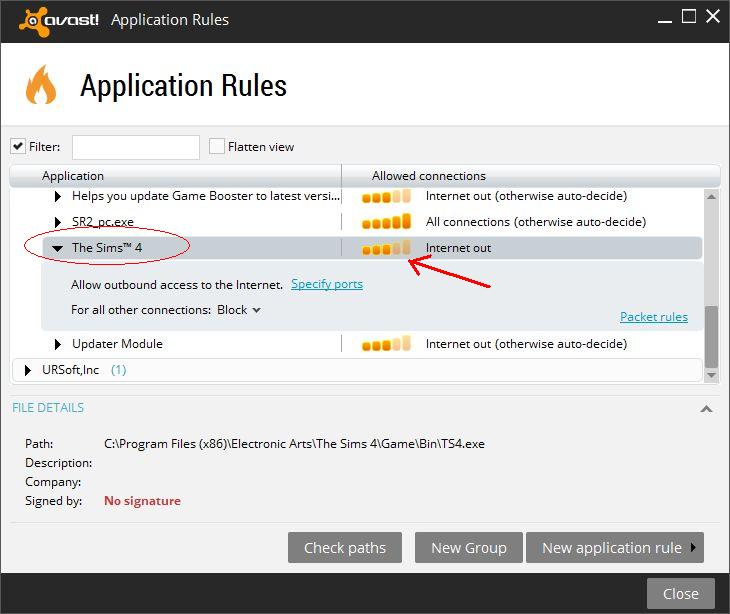The image size is (730, 614).
Task: Expand the Updater Module rule
Action: [x=58, y=344]
